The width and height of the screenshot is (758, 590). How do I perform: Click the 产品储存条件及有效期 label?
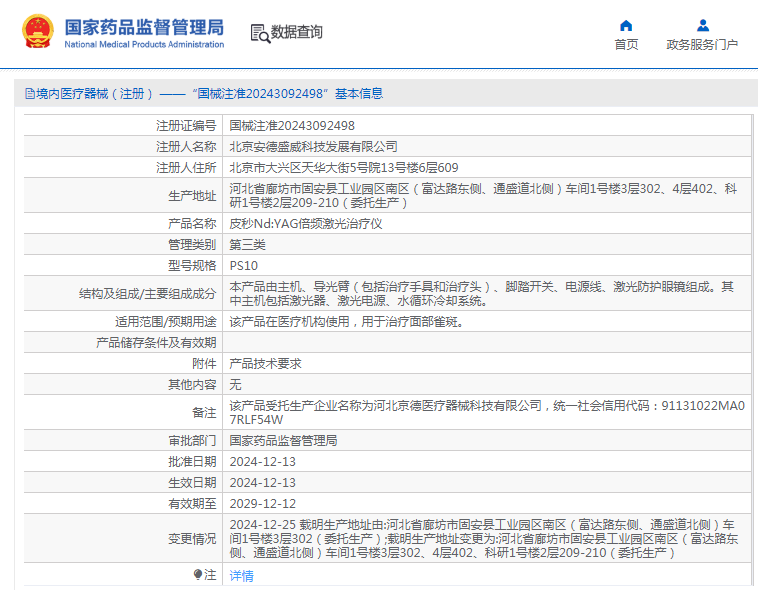tap(156, 343)
